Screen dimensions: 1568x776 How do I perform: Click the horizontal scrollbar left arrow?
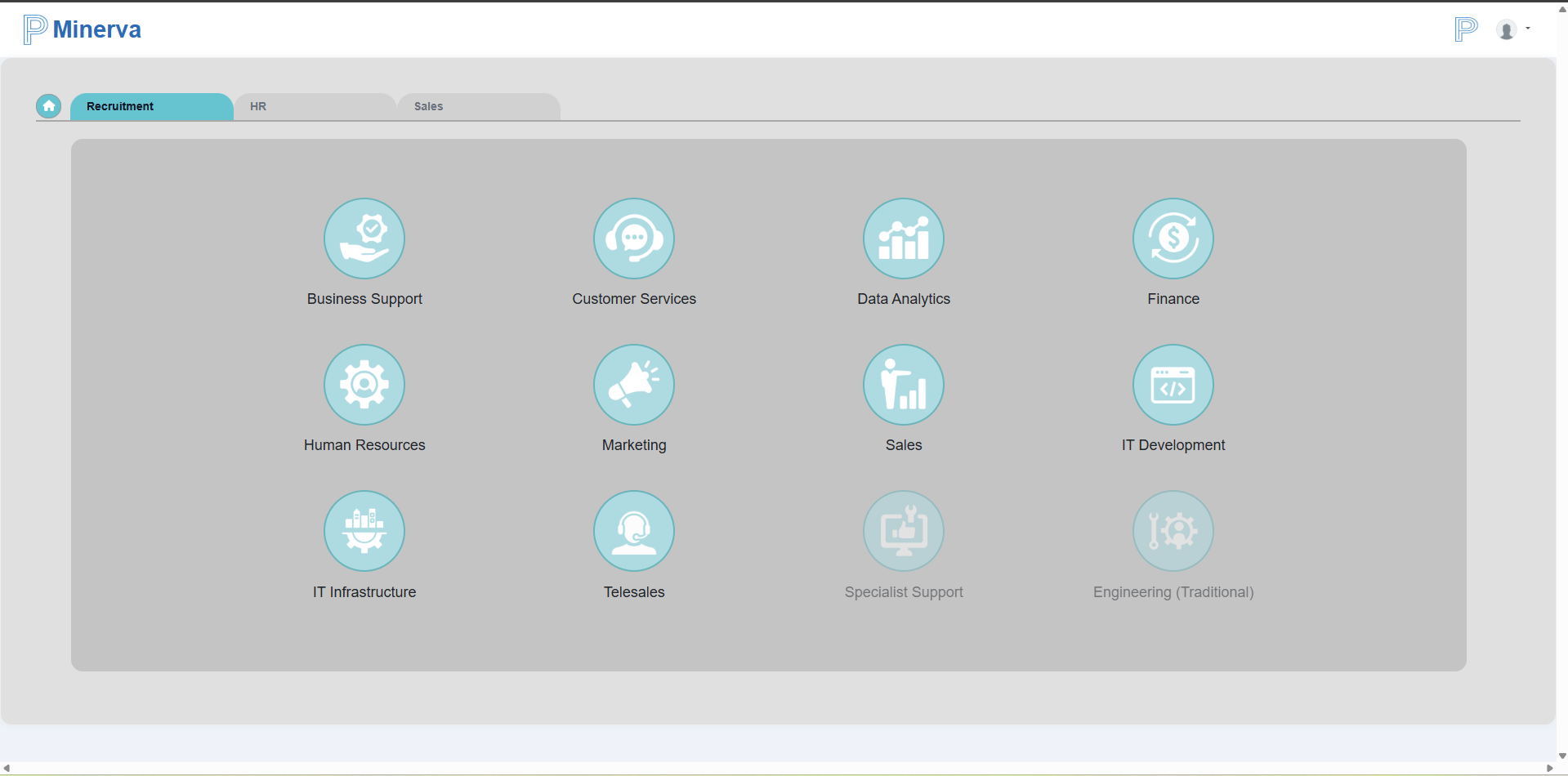coord(7,769)
